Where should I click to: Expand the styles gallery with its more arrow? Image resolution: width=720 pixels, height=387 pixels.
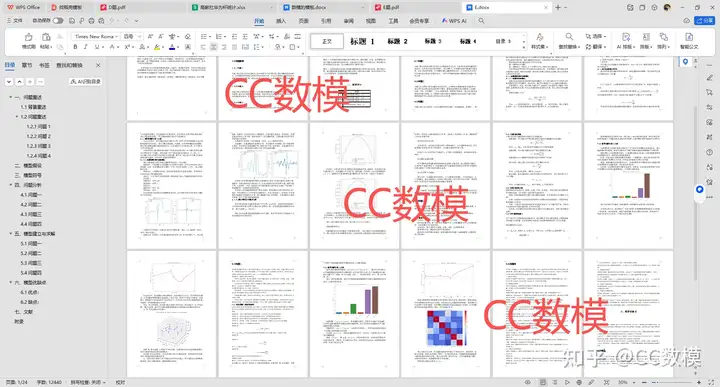click(524, 47)
